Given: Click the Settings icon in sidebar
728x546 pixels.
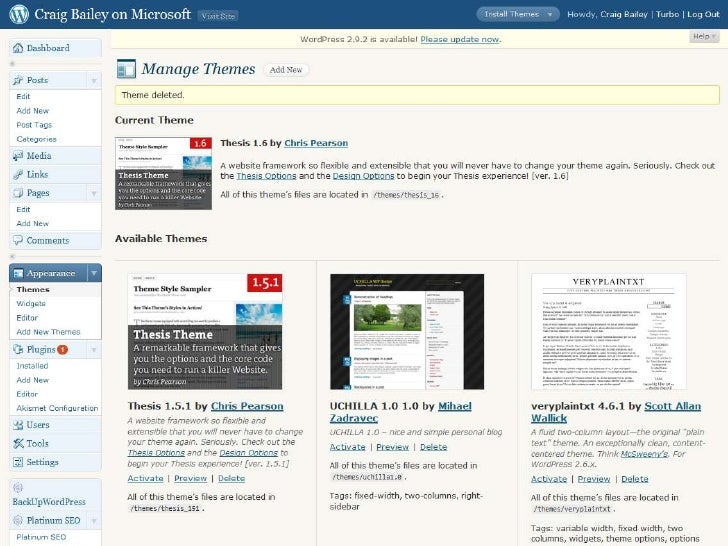Looking at the screenshot, I should tap(18, 462).
